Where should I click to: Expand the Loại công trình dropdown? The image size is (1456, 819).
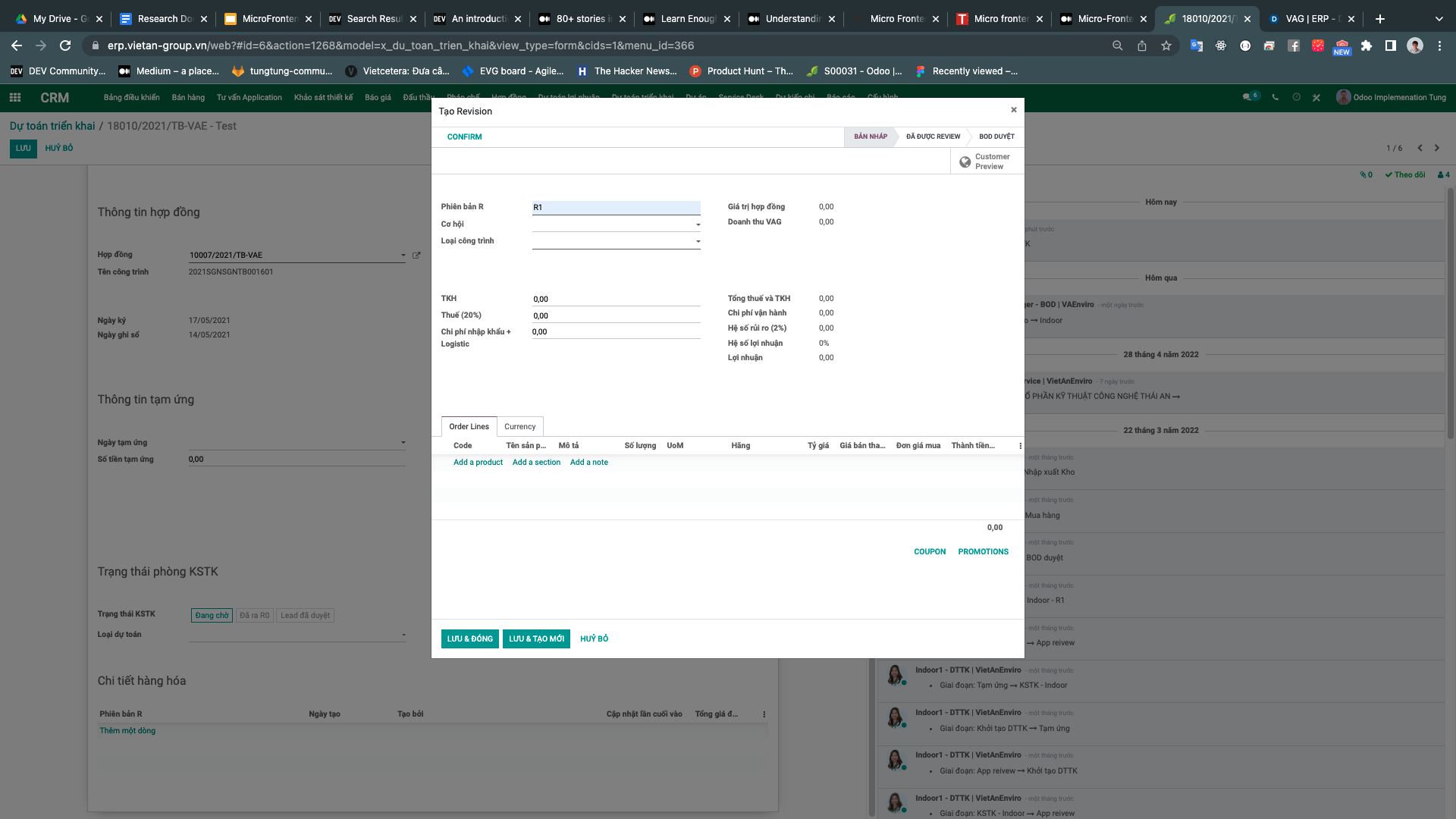[x=698, y=241]
